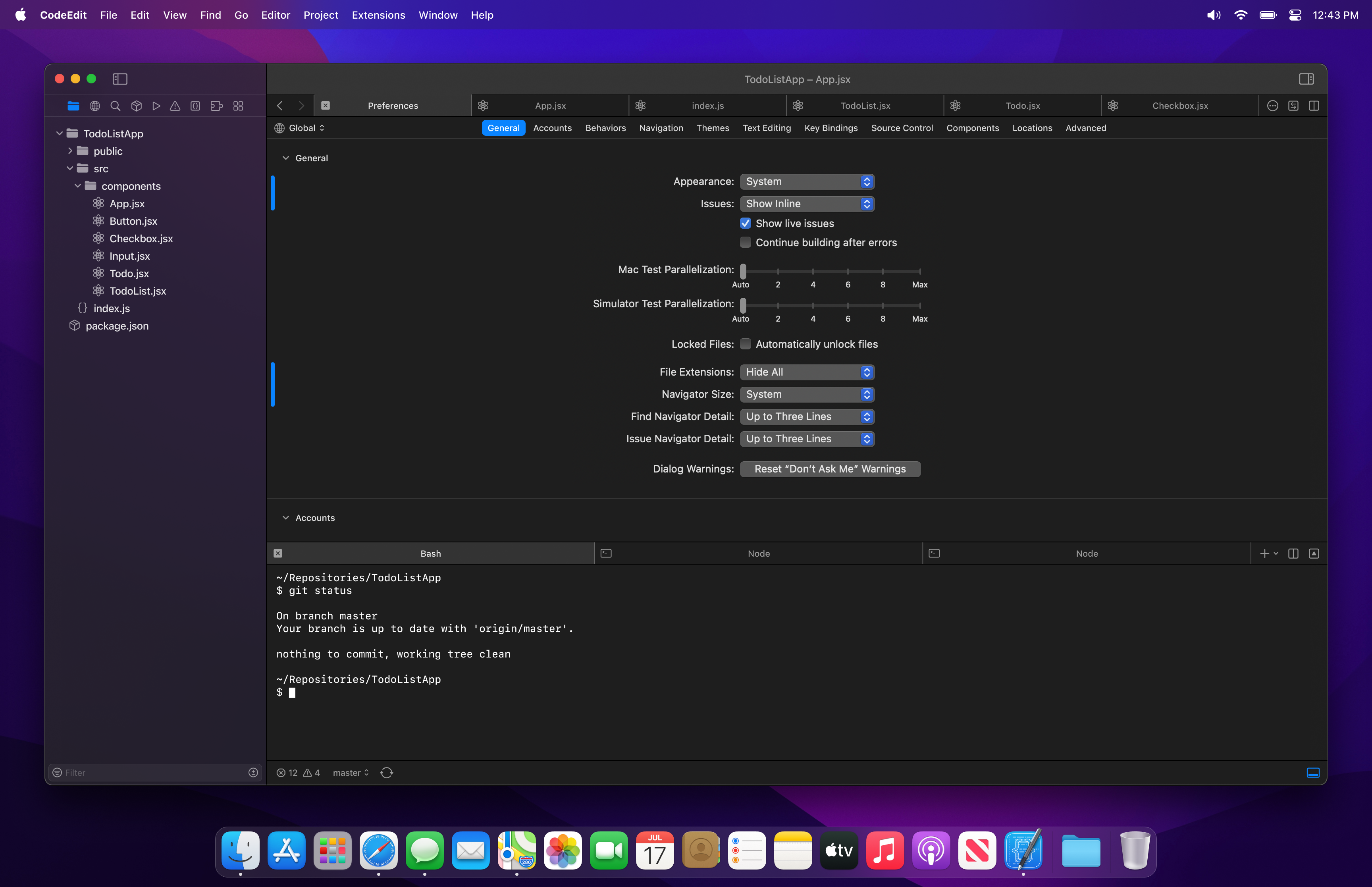This screenshot has width=1372, height=887.
Task: Close the Preferences tab
Action: pyautogui.click(x=325, y=105)
